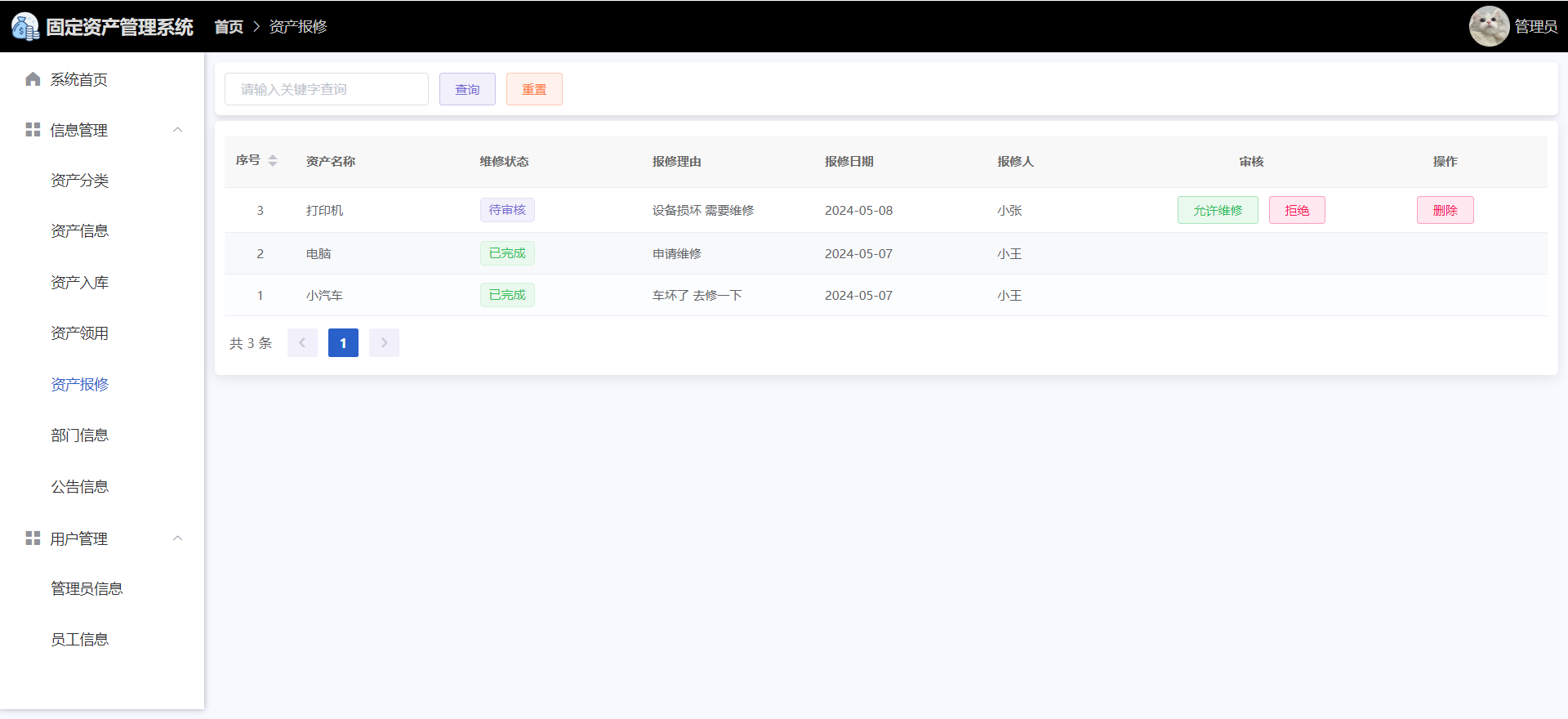Click the 打印机 asset name cell
Viewport: 1568px width, 719px height.
tap(325, 211)
